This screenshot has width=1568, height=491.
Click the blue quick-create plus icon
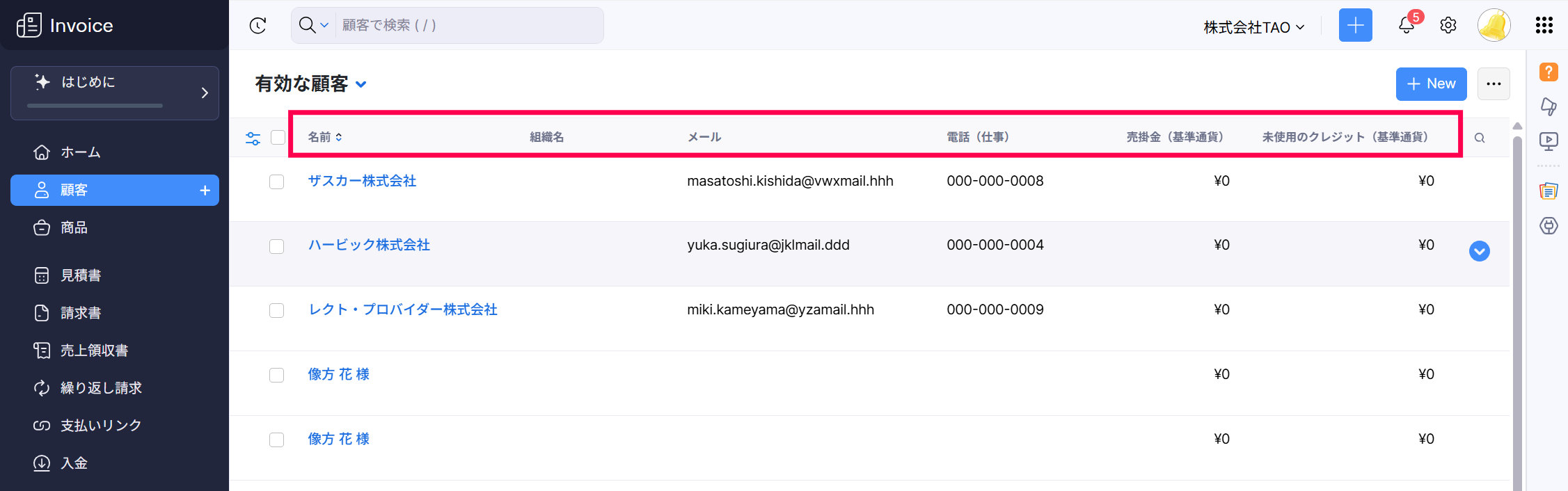[x=1355, y=26]
